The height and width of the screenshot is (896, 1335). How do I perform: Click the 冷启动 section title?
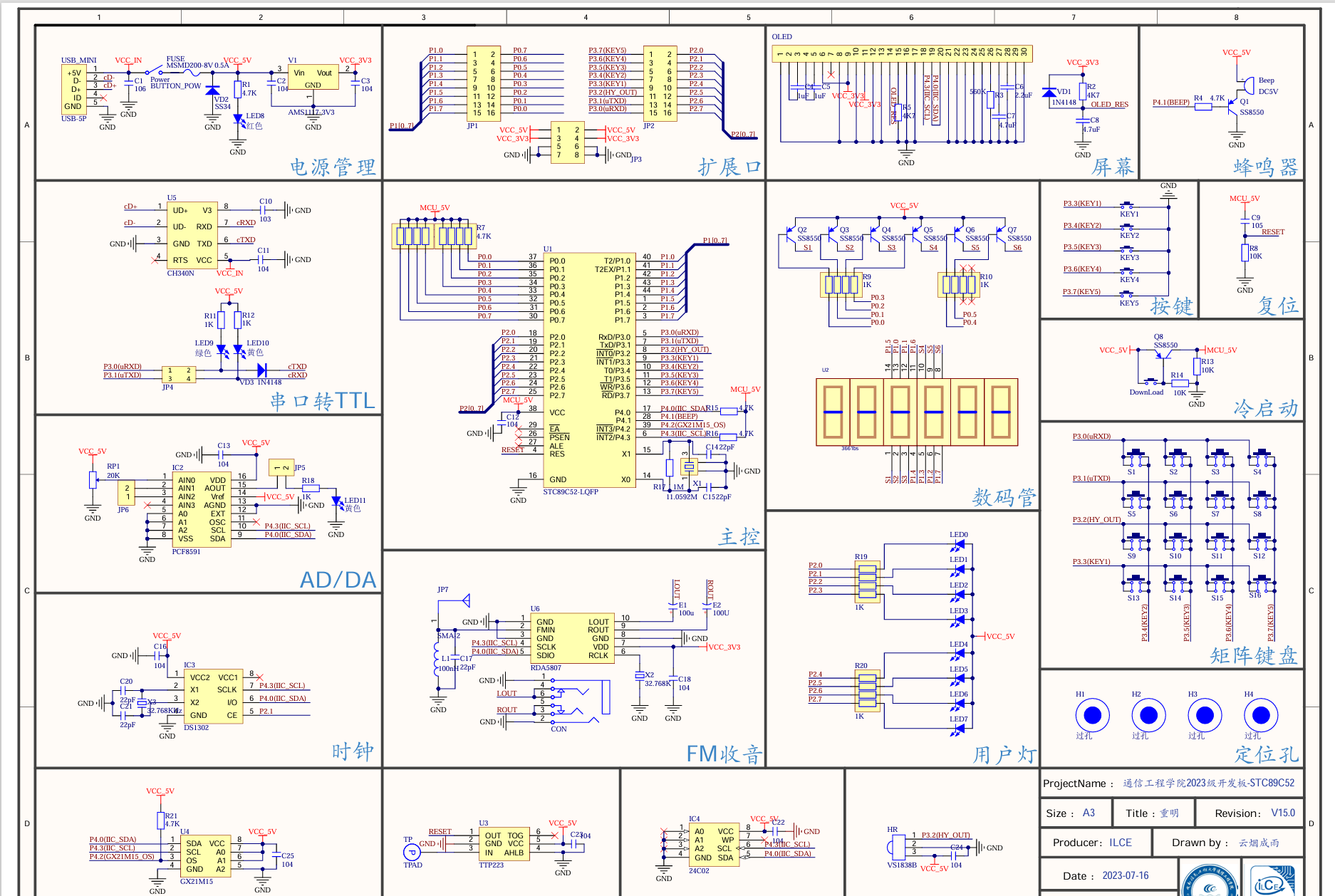(1266, 408)
